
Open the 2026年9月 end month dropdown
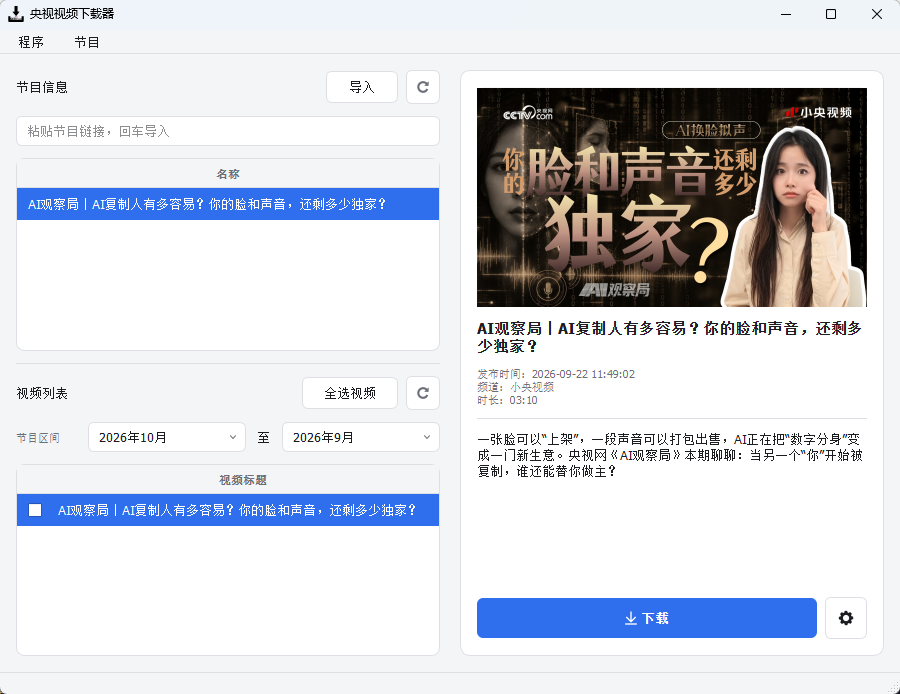coord(360,437)
